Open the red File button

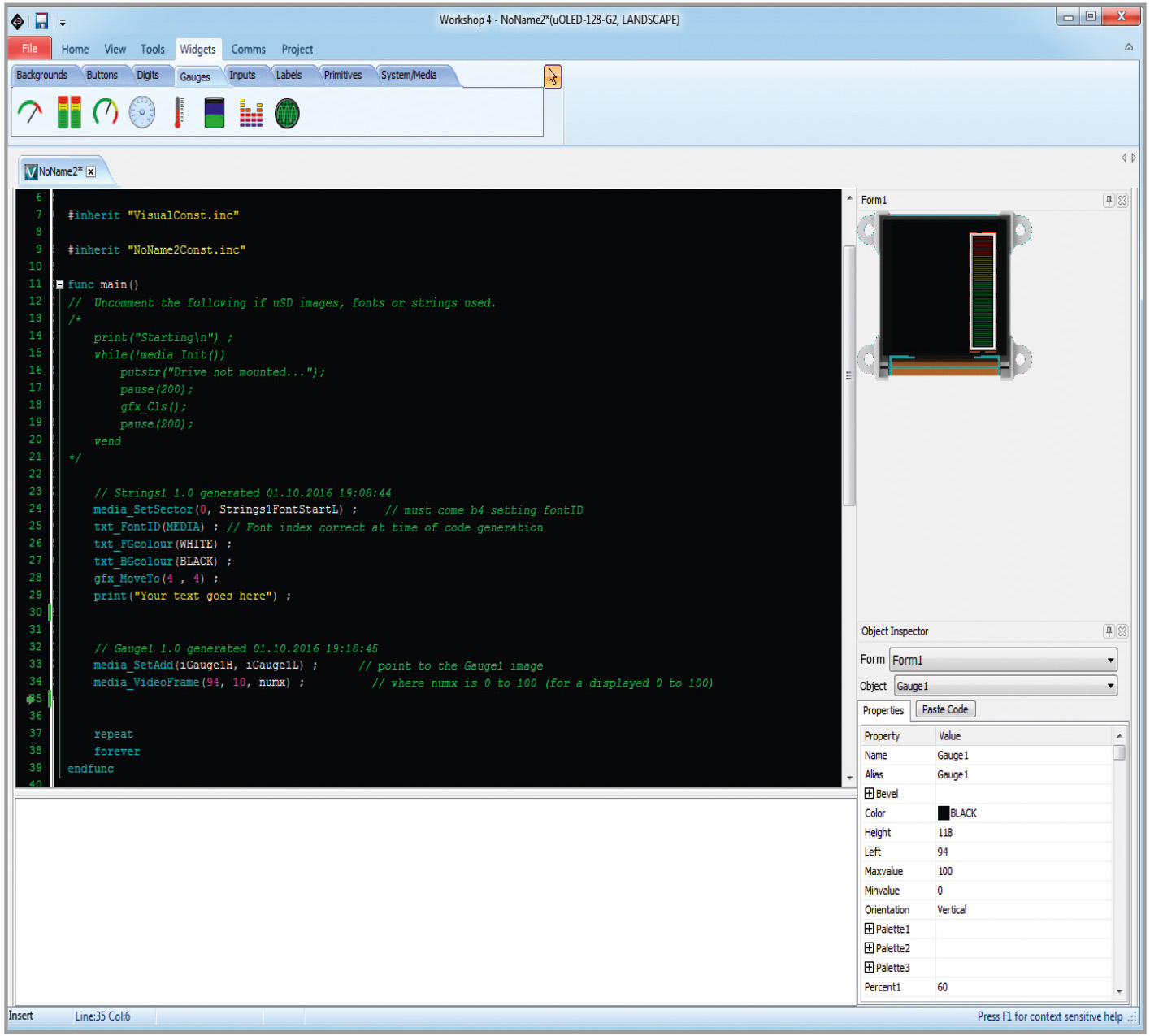coord(30,49)
